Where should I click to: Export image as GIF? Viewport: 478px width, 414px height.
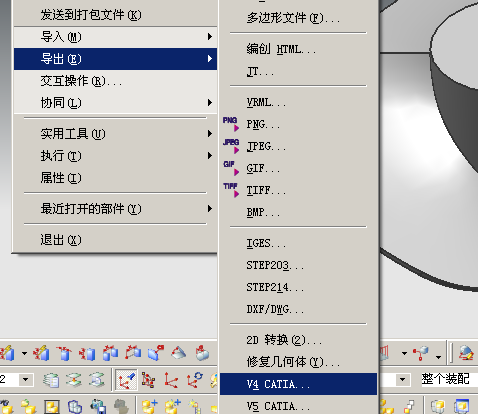pyautogui.click(x=298, y=168)
